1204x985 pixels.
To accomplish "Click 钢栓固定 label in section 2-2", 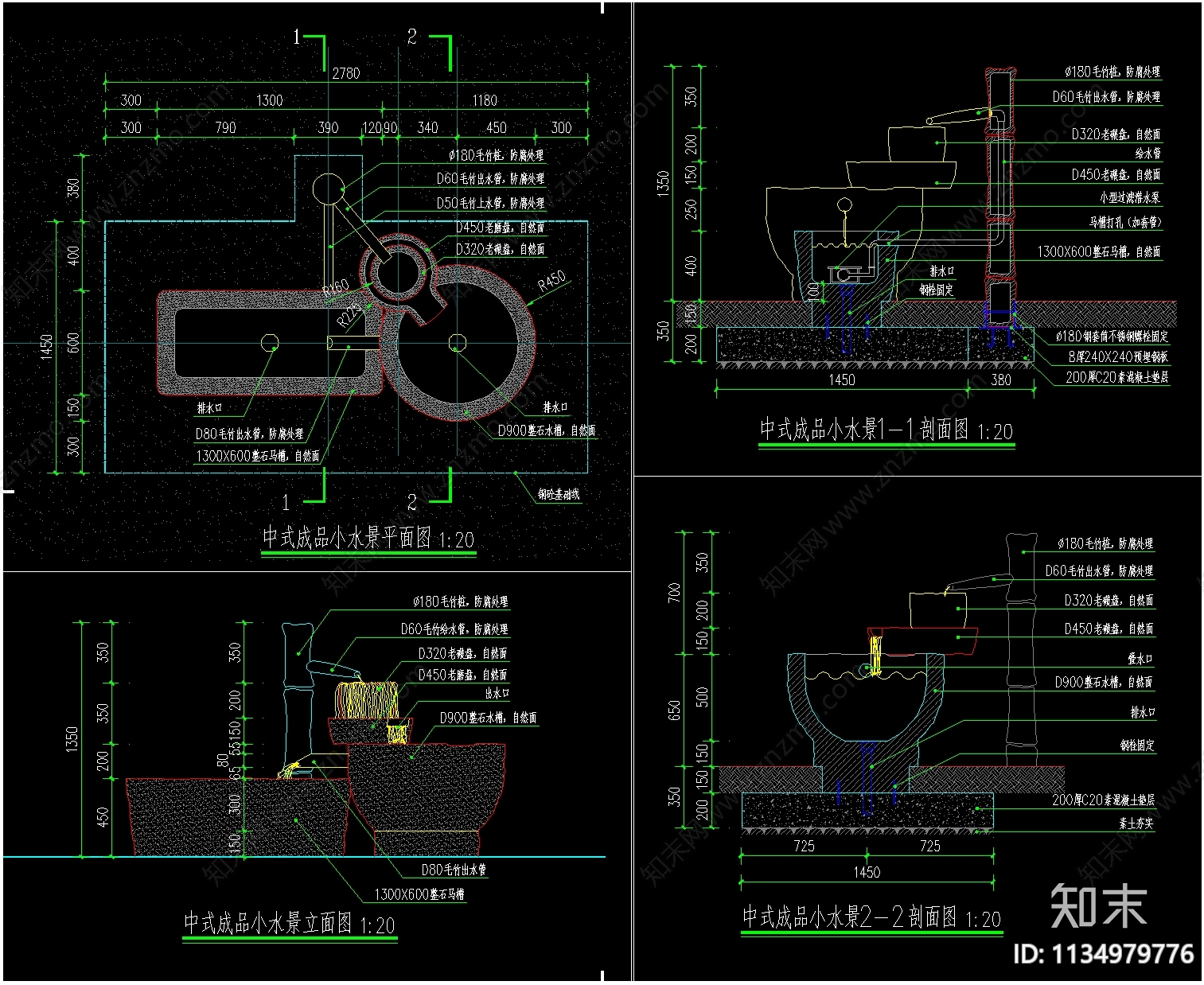I will click(x=1137, y=746).
